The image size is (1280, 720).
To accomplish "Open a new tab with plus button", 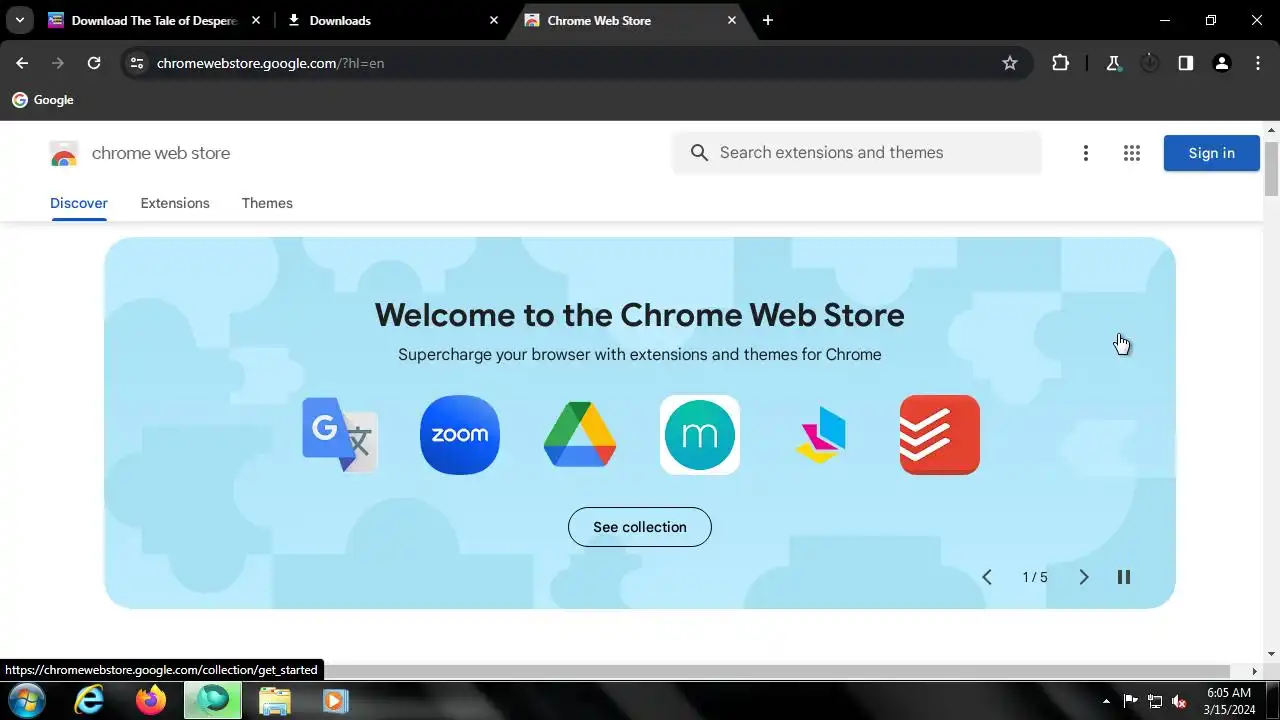I will tap(768, 20).
